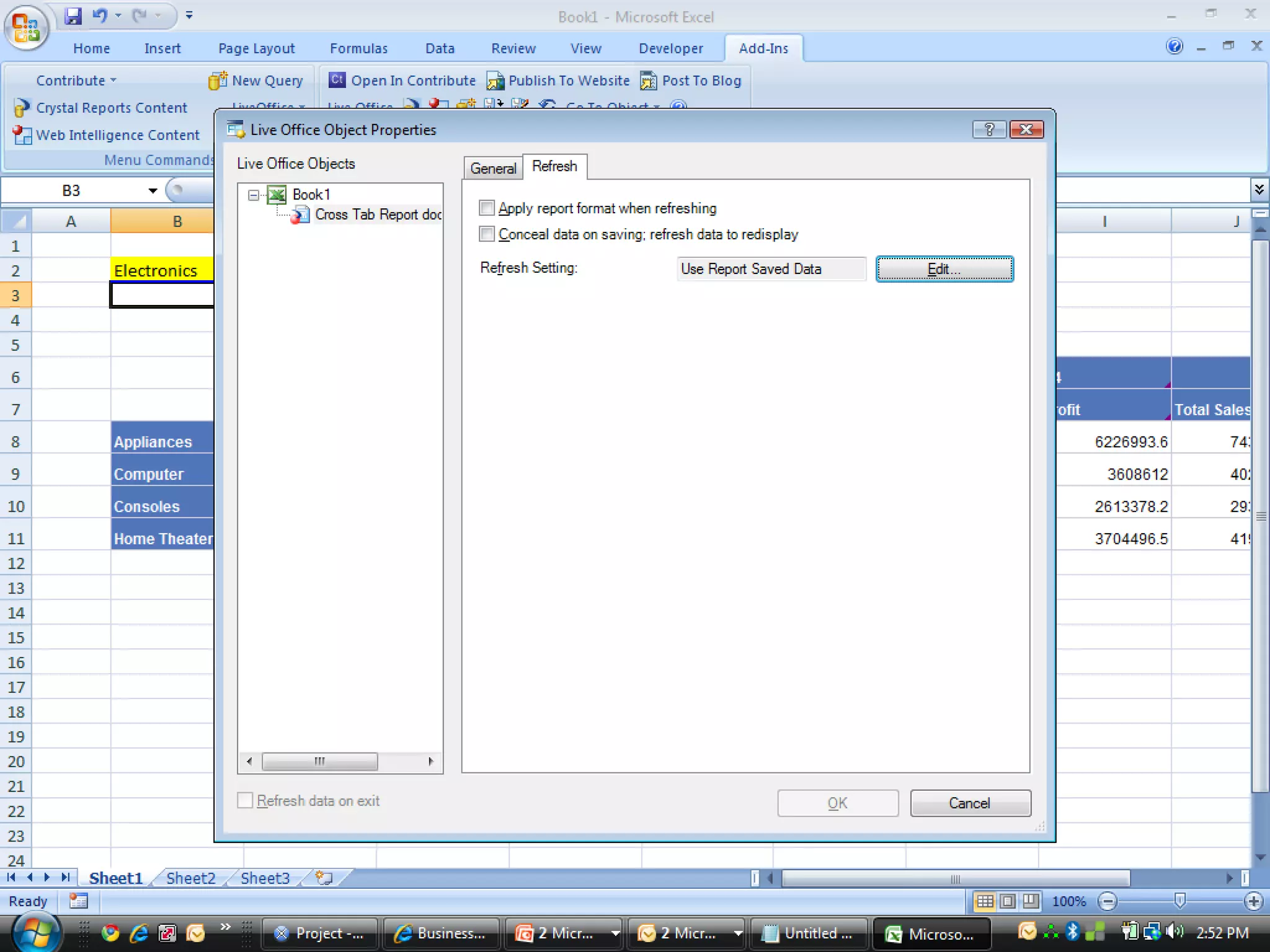Open the Developer ribbon tab

click(x=670, y=48)
